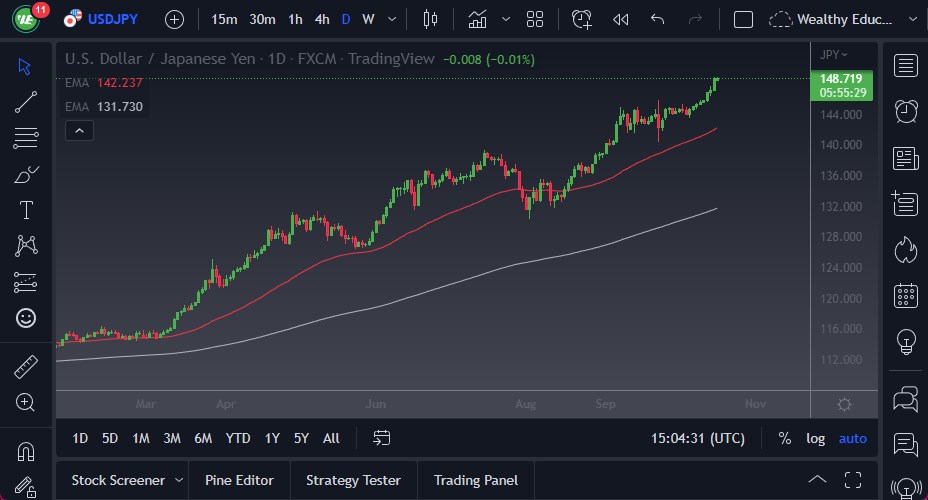Open the Pine Editor tab
The image size is (928, 500).
tap(239, 480)
